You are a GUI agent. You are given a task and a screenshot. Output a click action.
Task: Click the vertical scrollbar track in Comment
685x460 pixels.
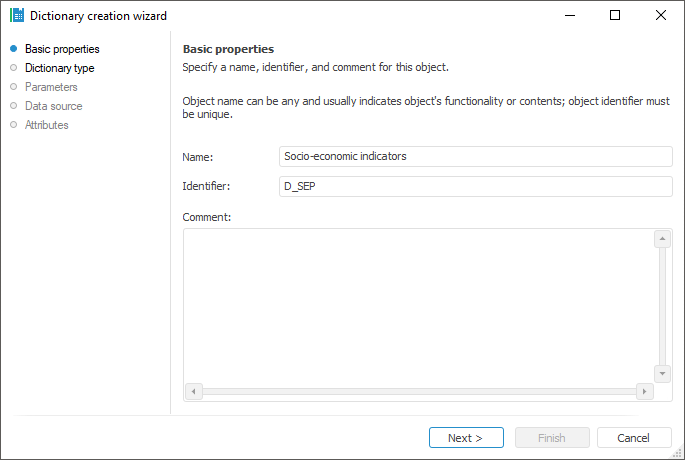(662, 305)
